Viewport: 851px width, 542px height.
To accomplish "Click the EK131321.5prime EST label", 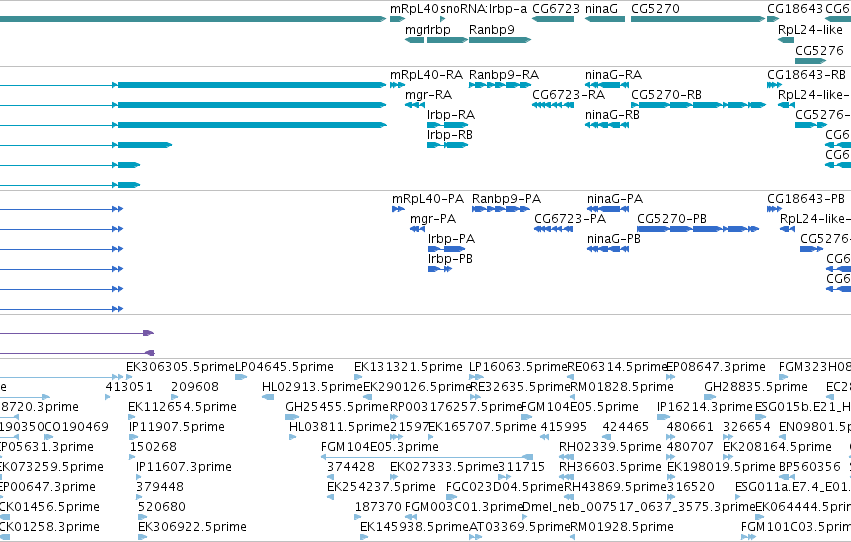I will pyautogui.click(x=408, y=367).
